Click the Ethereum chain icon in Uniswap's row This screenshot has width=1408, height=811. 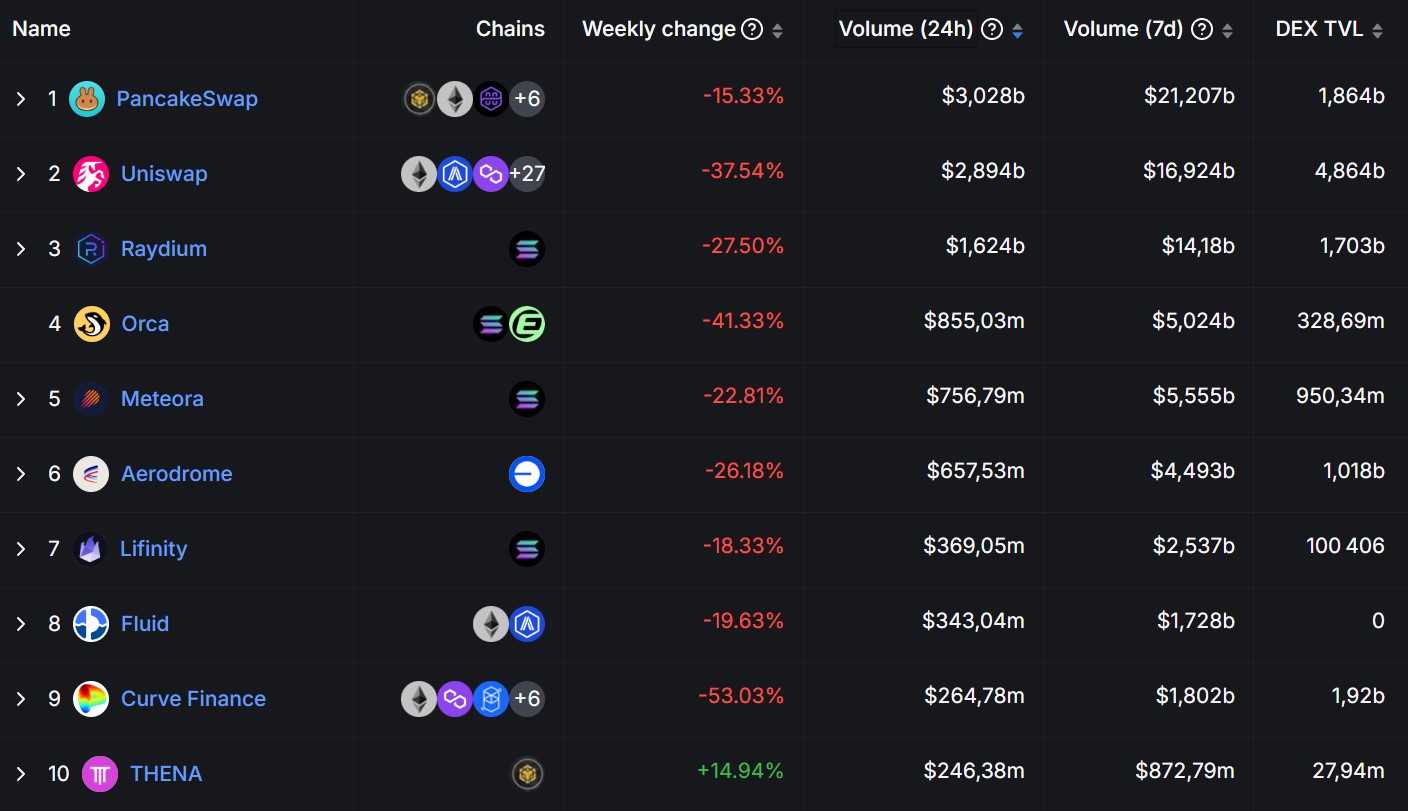click(419, 173)
